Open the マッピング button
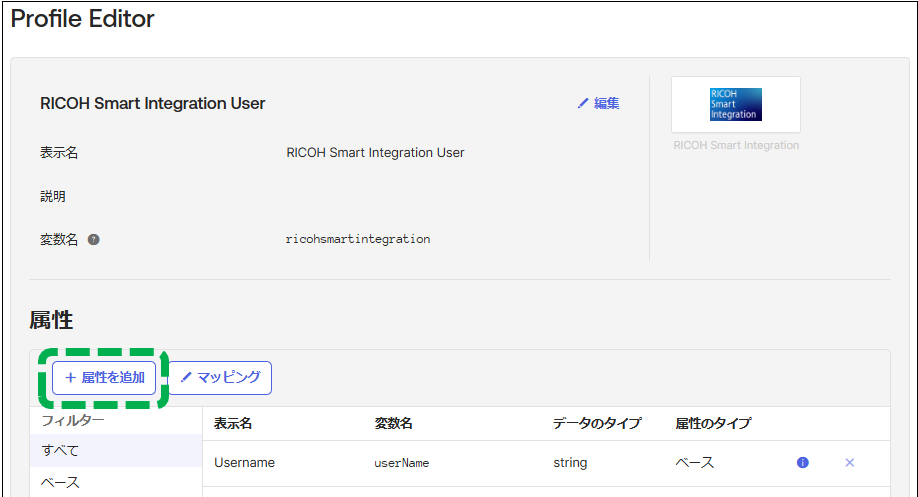Viewport: 918px width, 497px height. pos(220,378)
